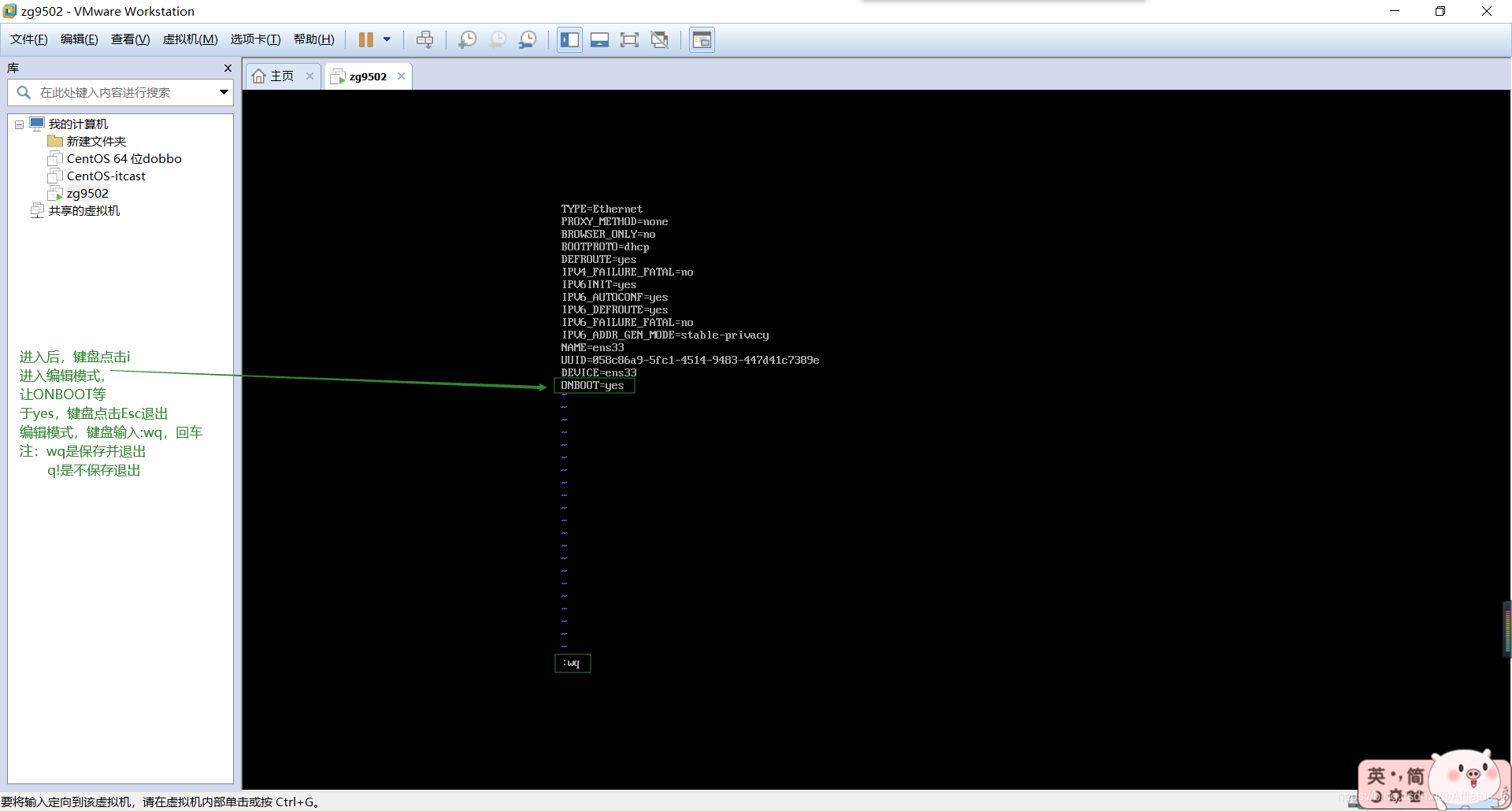
Task: Close the 库 library panel
Action: tap(228, 69)
